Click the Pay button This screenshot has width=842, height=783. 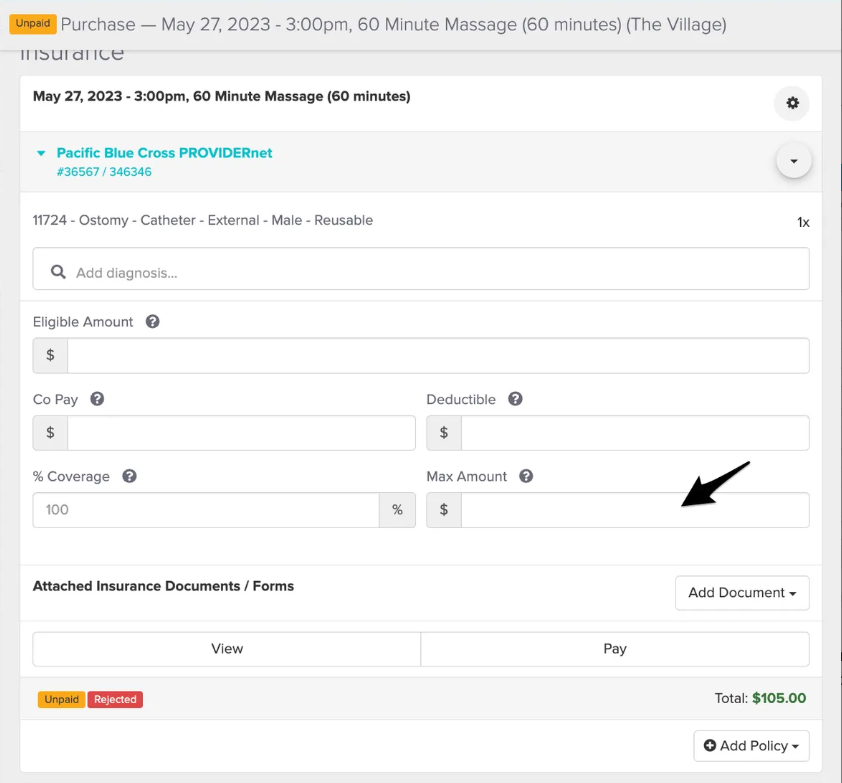pyautogui.click(x=615, y=649)
